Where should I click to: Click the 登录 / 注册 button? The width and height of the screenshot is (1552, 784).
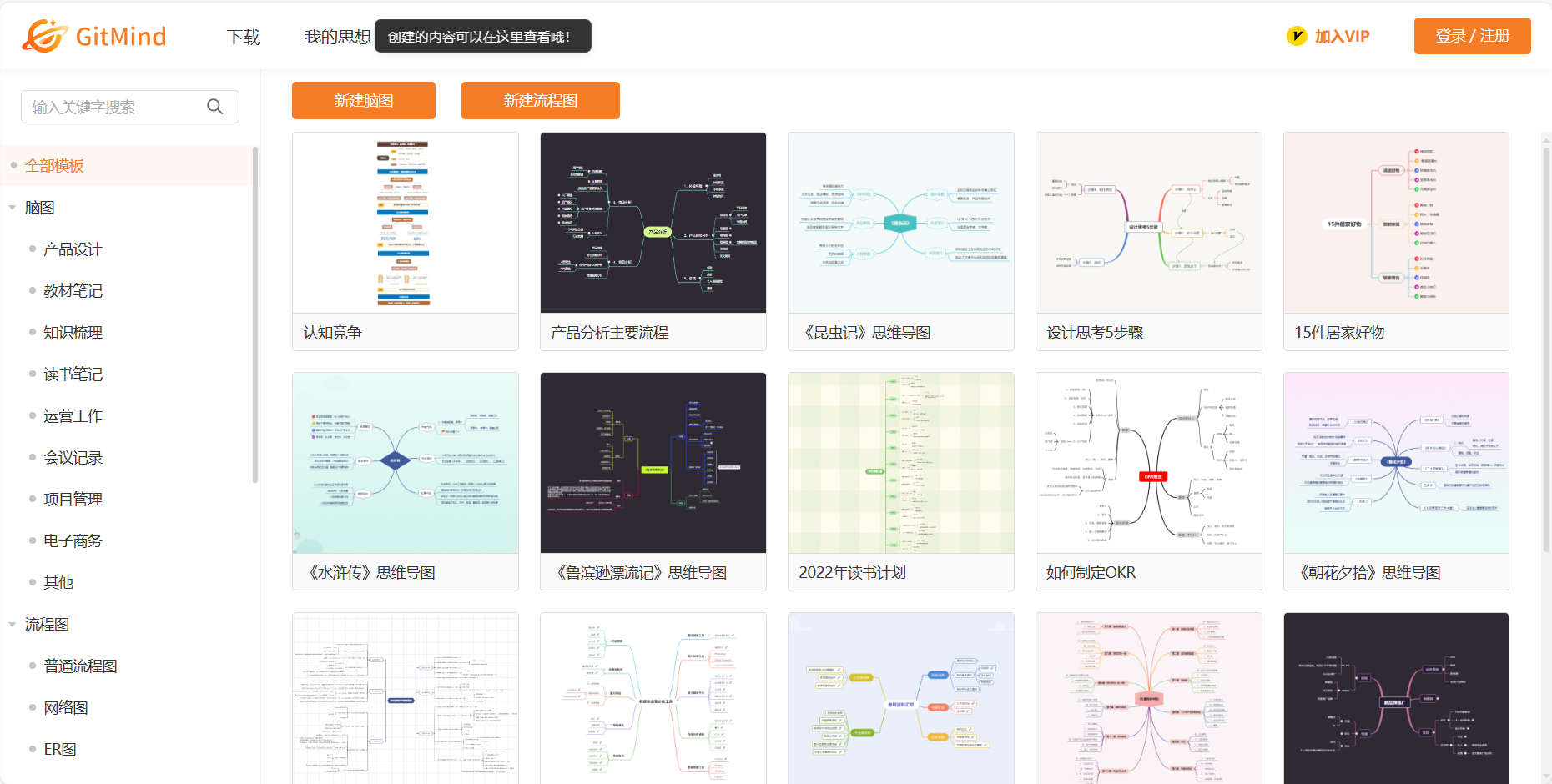tap(1472, 36)
